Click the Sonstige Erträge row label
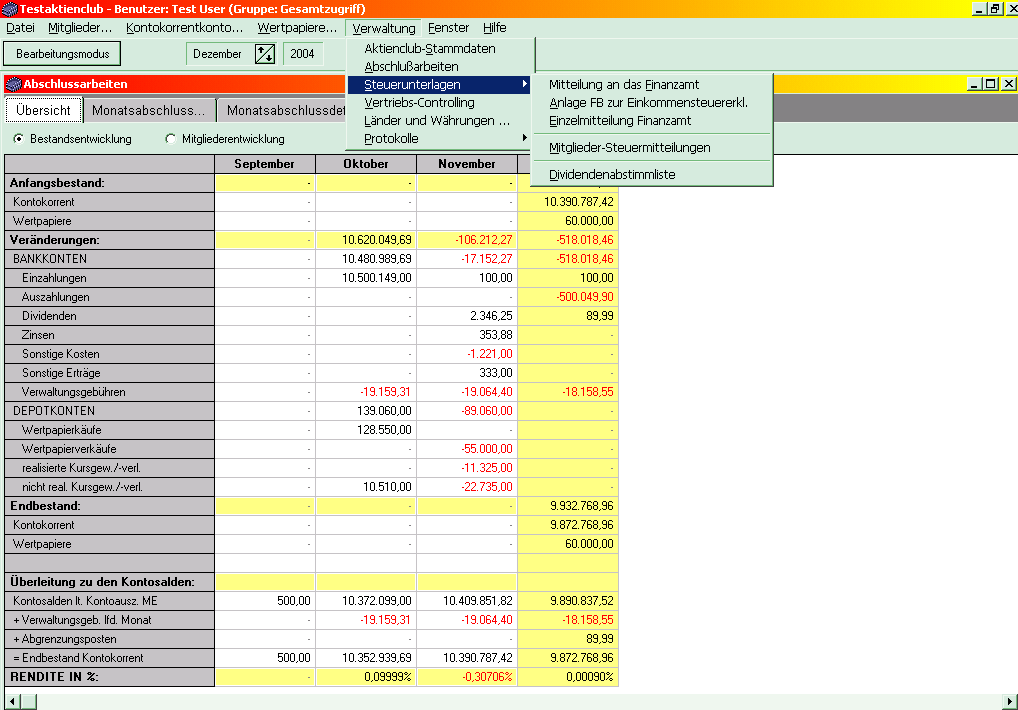This screenshot has height=710, width=1018. tap(110, 373)
